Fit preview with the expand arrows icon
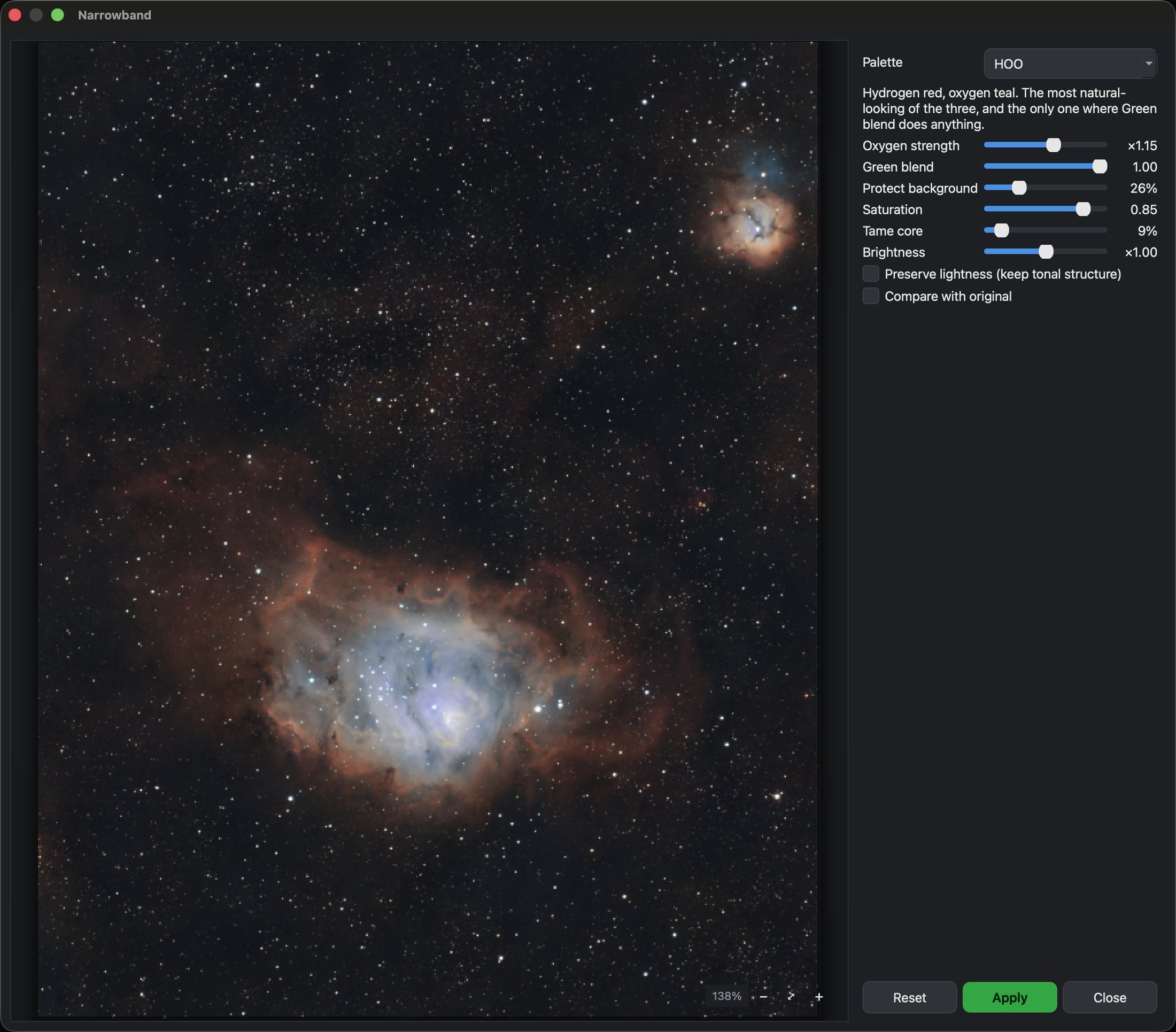The height and width of the screenshot is (1032, 1176). [x=791, y=996]
